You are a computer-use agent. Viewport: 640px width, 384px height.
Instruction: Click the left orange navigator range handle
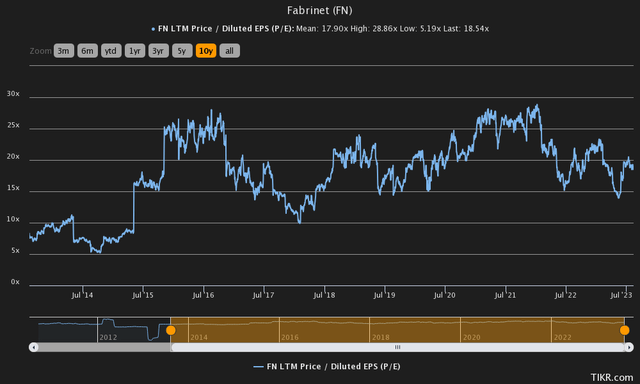coord(171,330)
